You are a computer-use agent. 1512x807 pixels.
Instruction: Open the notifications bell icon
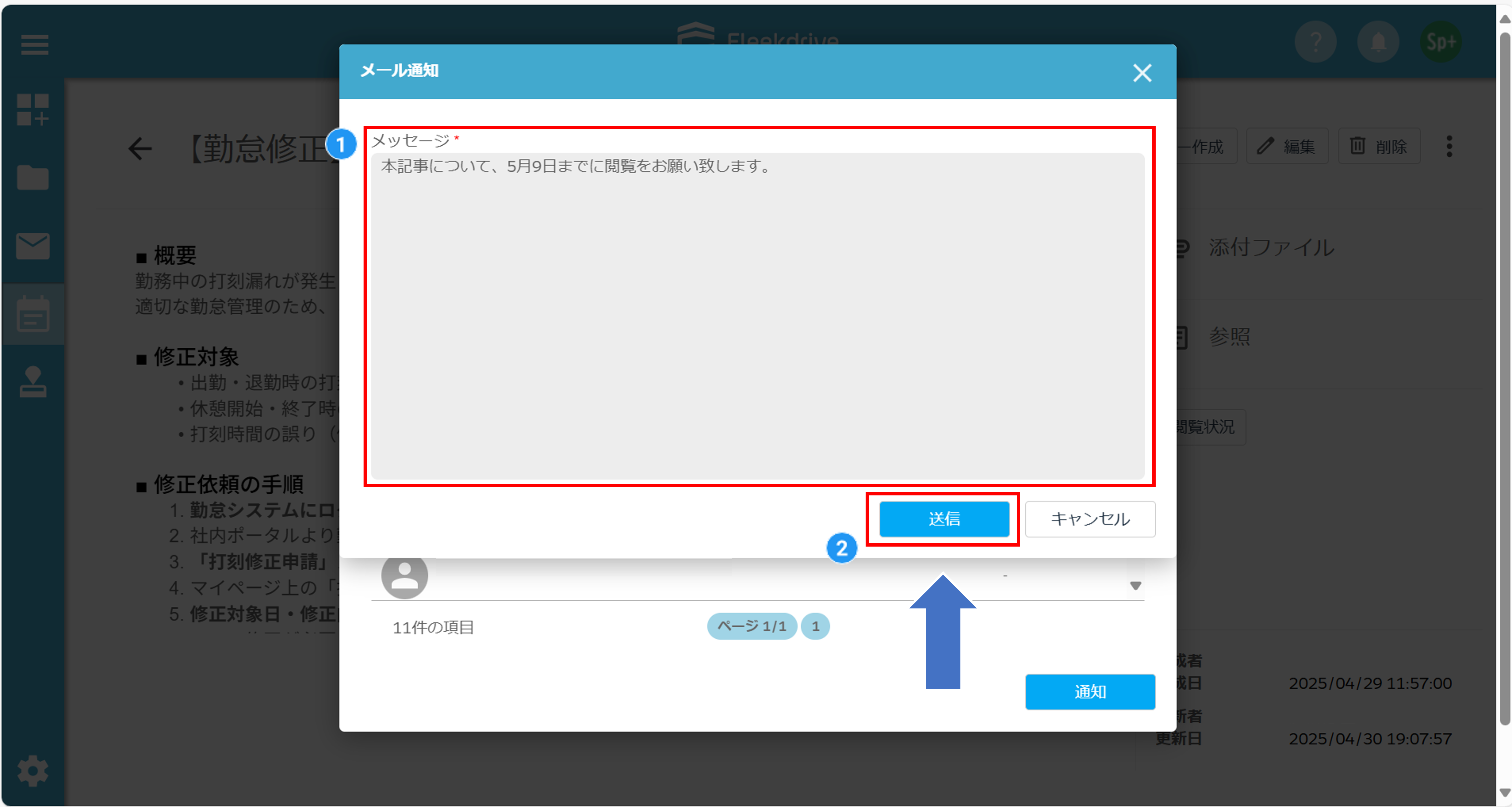[x=1378, y=42]
